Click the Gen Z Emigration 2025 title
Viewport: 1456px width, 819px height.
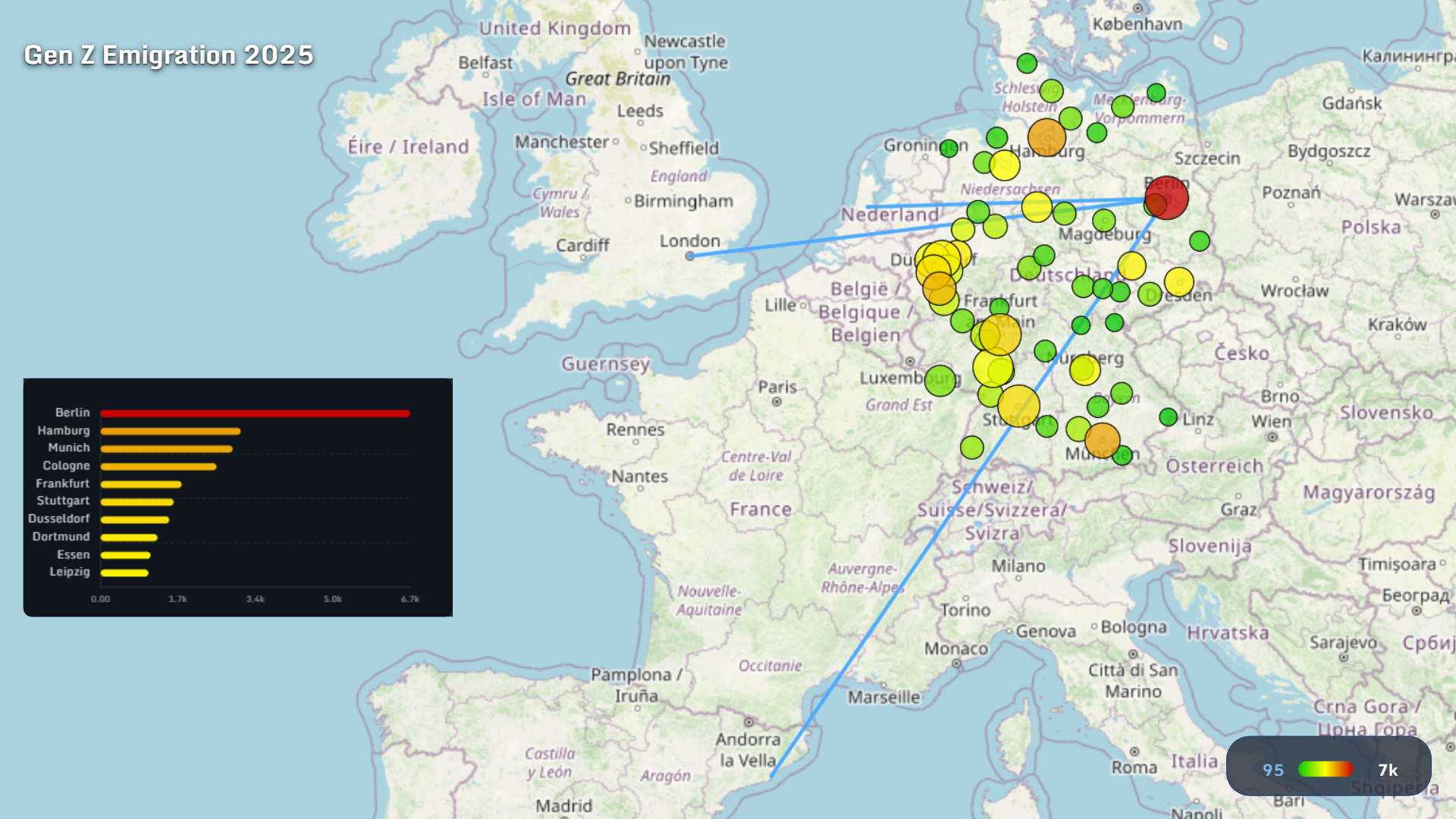click(168, 55)
